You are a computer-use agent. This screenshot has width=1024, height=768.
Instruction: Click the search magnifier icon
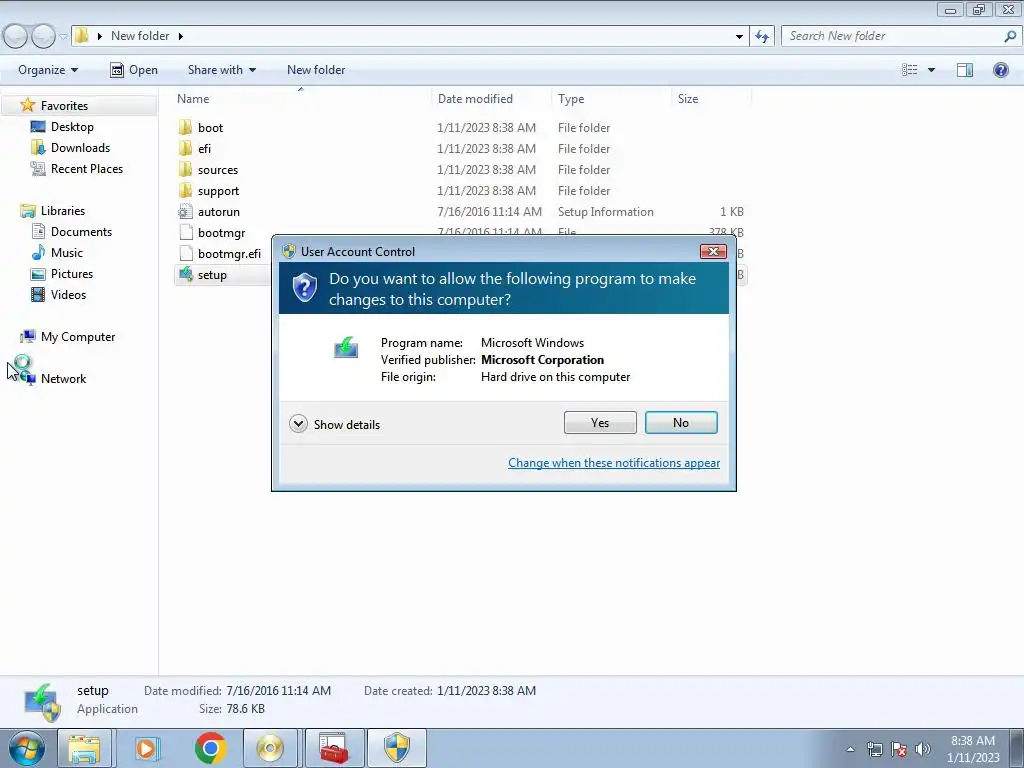pyautogui.click(x=1010, y=36)
